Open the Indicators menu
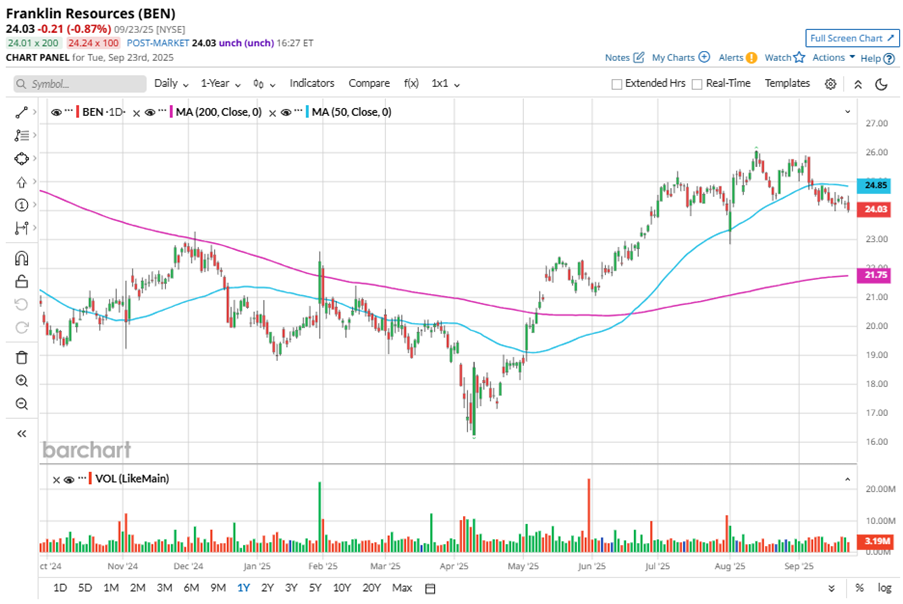 [x=312, y=84]
